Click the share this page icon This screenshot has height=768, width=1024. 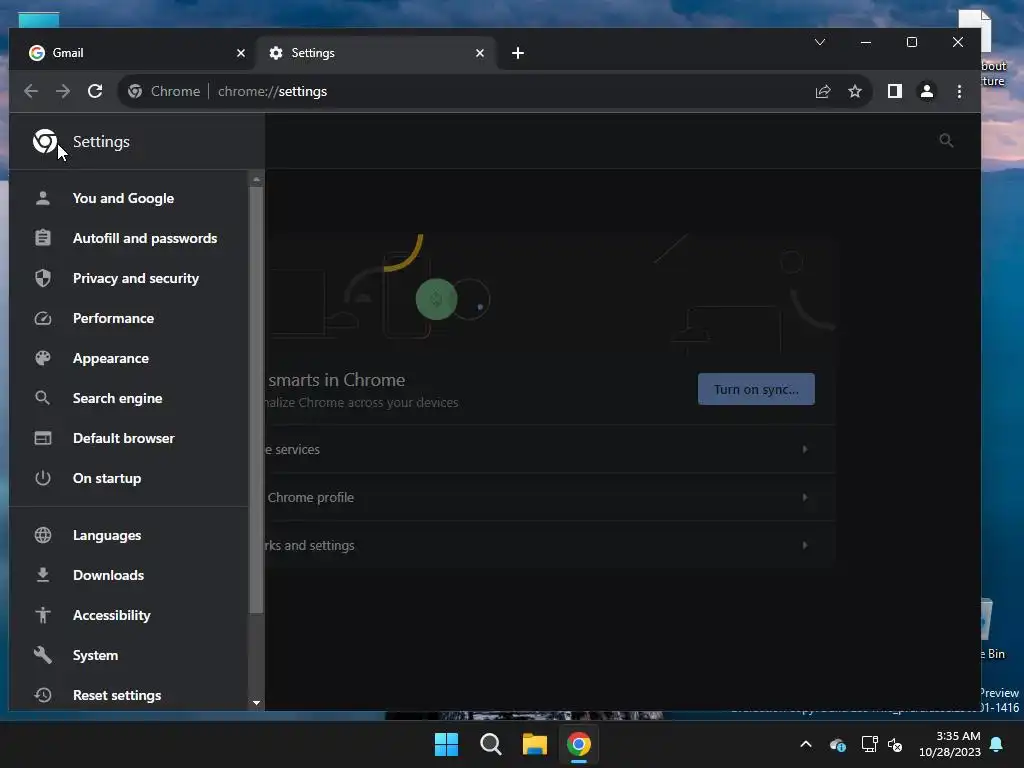823,91
